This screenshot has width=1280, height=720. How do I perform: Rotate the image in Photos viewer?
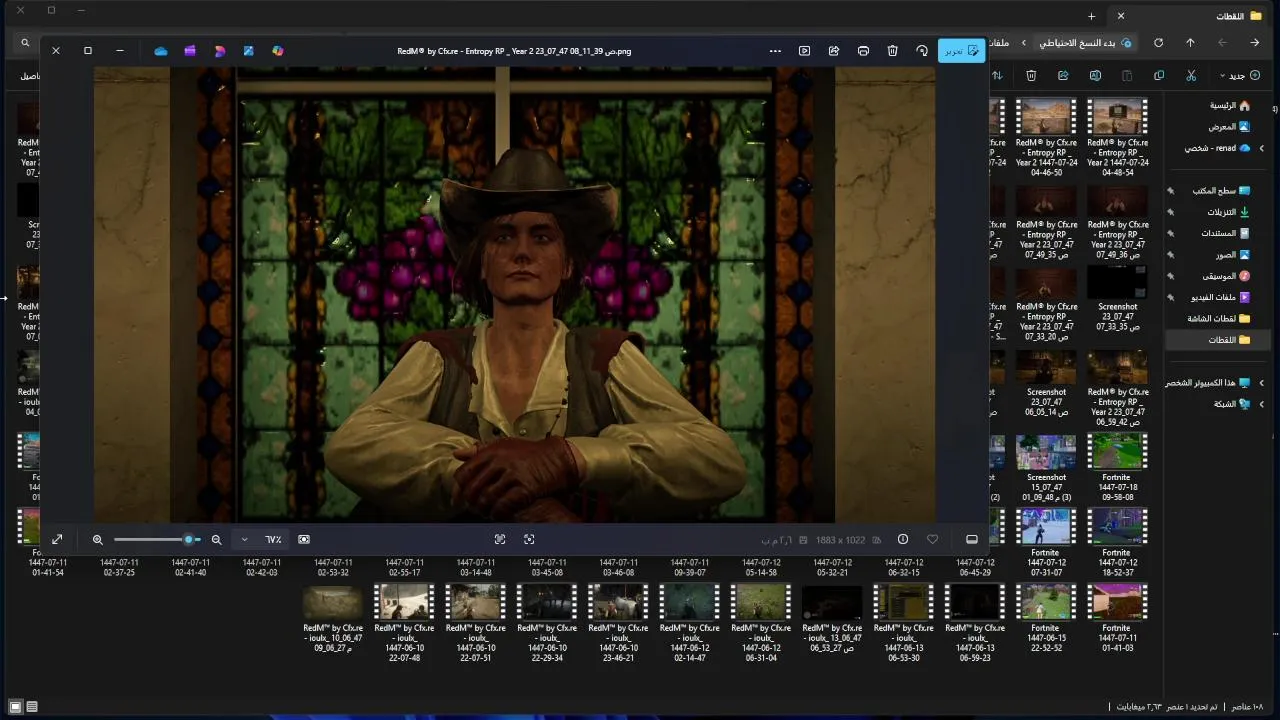tap(922, 51)
